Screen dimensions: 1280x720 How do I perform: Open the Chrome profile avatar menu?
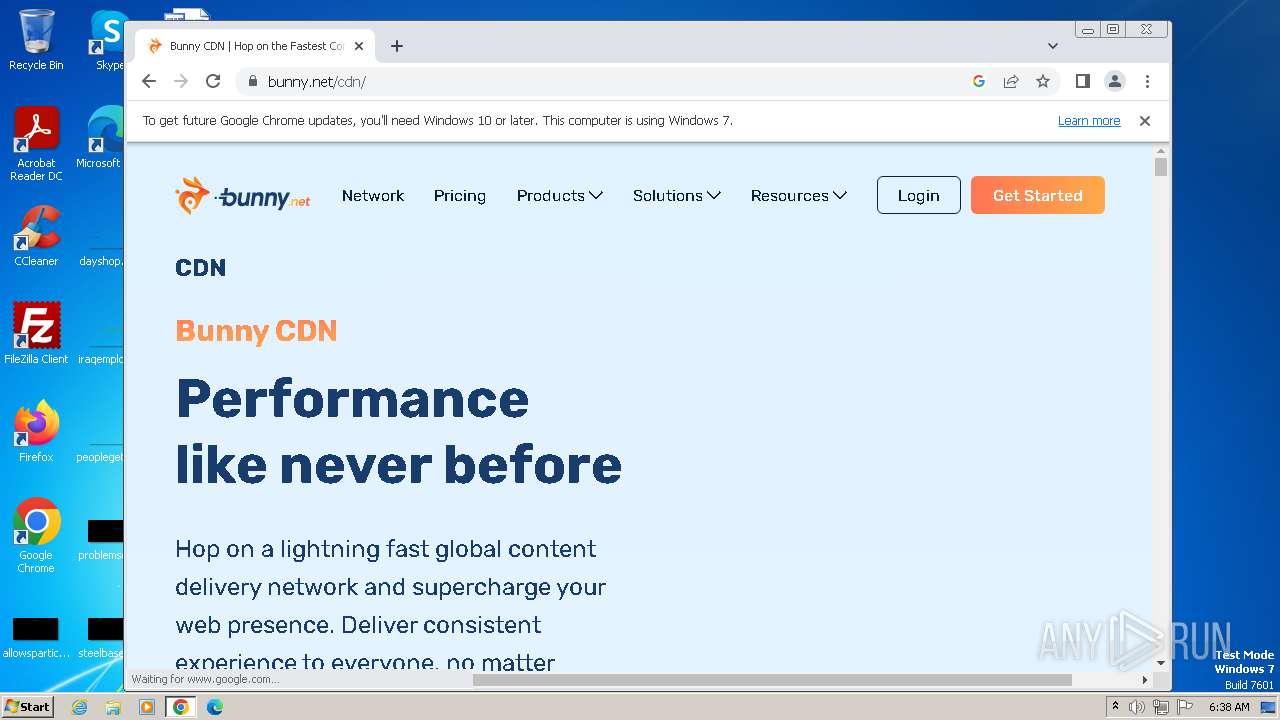click(x=1115, y=82)
